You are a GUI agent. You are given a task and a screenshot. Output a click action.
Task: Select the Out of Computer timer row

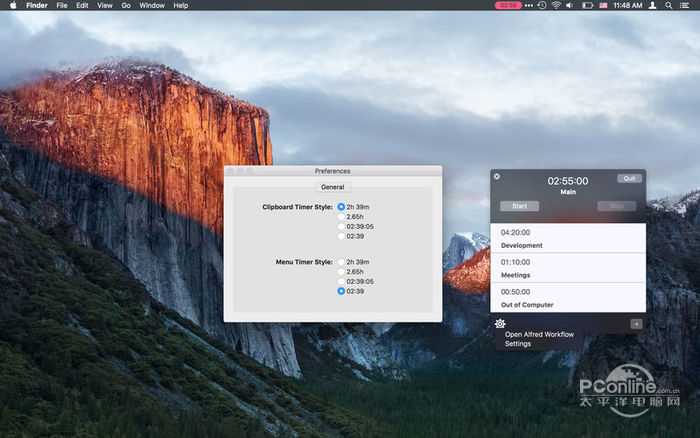point(567,297)
